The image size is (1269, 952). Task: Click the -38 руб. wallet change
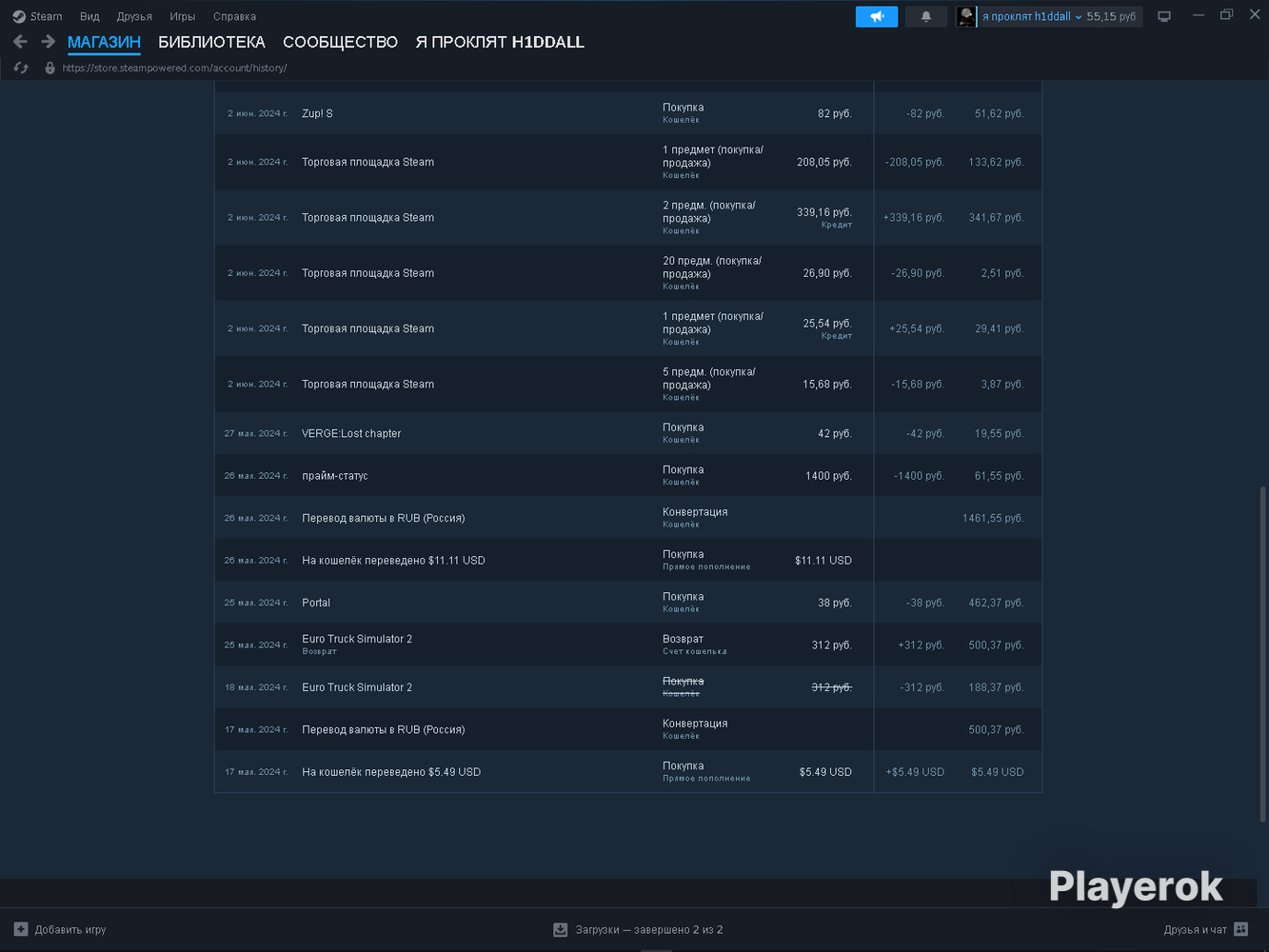pyautogui.click(x=925, y=603)
